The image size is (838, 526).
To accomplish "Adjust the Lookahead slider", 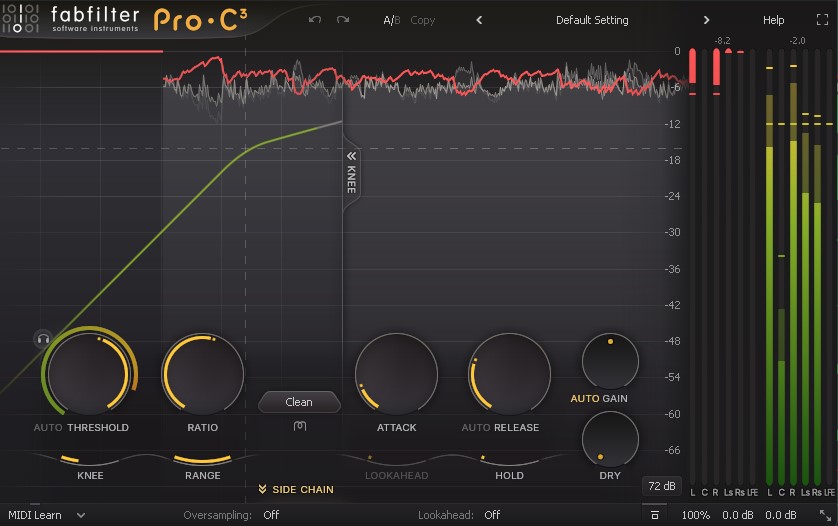I will click(x=396, y=460).
